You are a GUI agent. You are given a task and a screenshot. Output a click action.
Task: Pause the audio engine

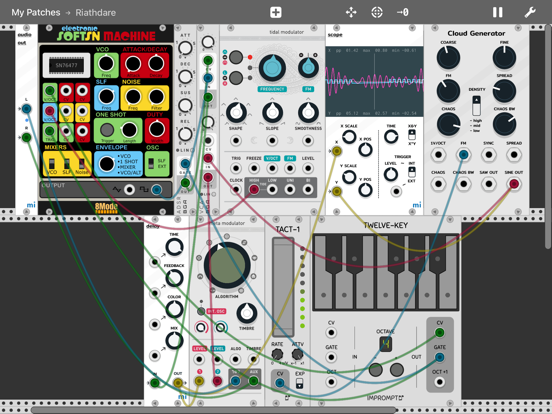pos(497,13)
